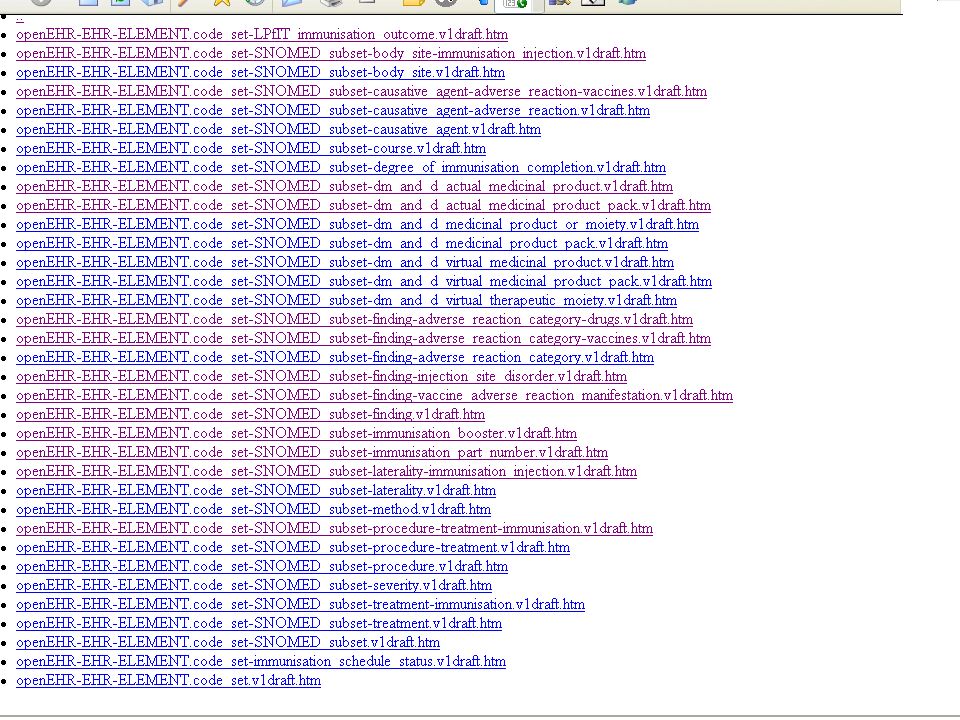
Task: Open SNOMED subset-finding.v1draft.htm link
Action: click(x=250, y=414)
